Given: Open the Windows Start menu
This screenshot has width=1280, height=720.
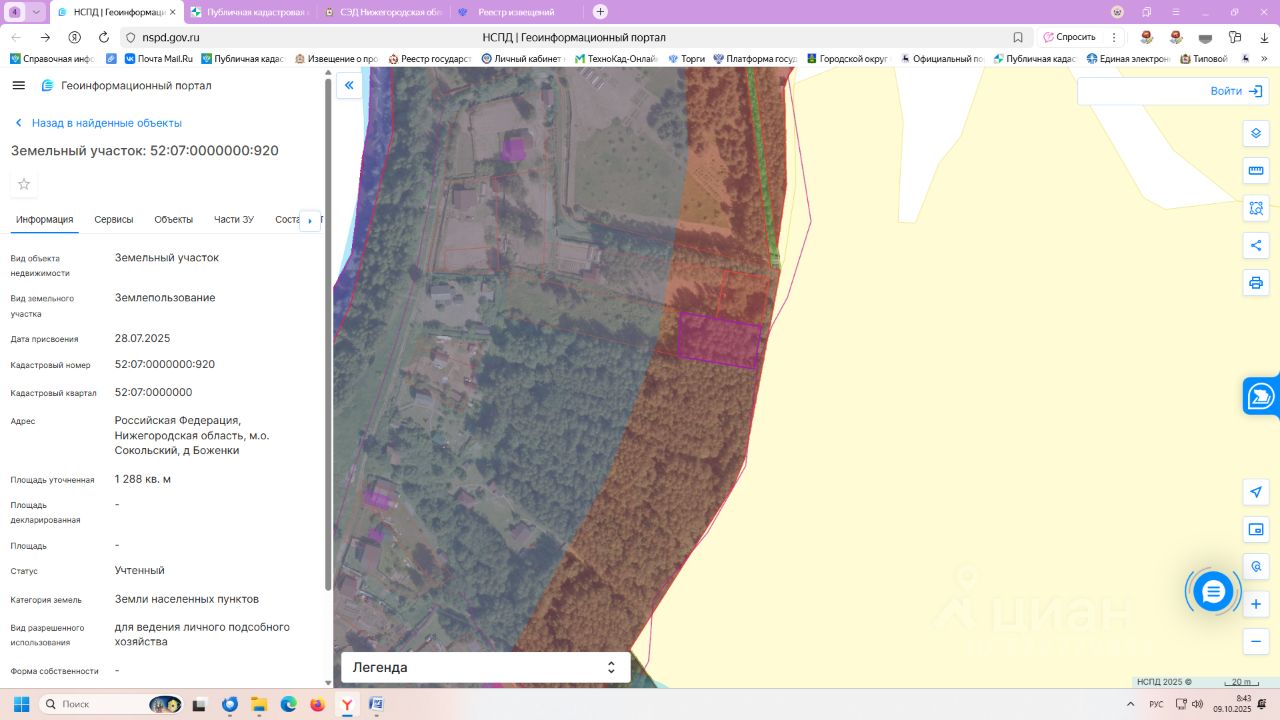Looking at the screenshot, I should [21, 704].
